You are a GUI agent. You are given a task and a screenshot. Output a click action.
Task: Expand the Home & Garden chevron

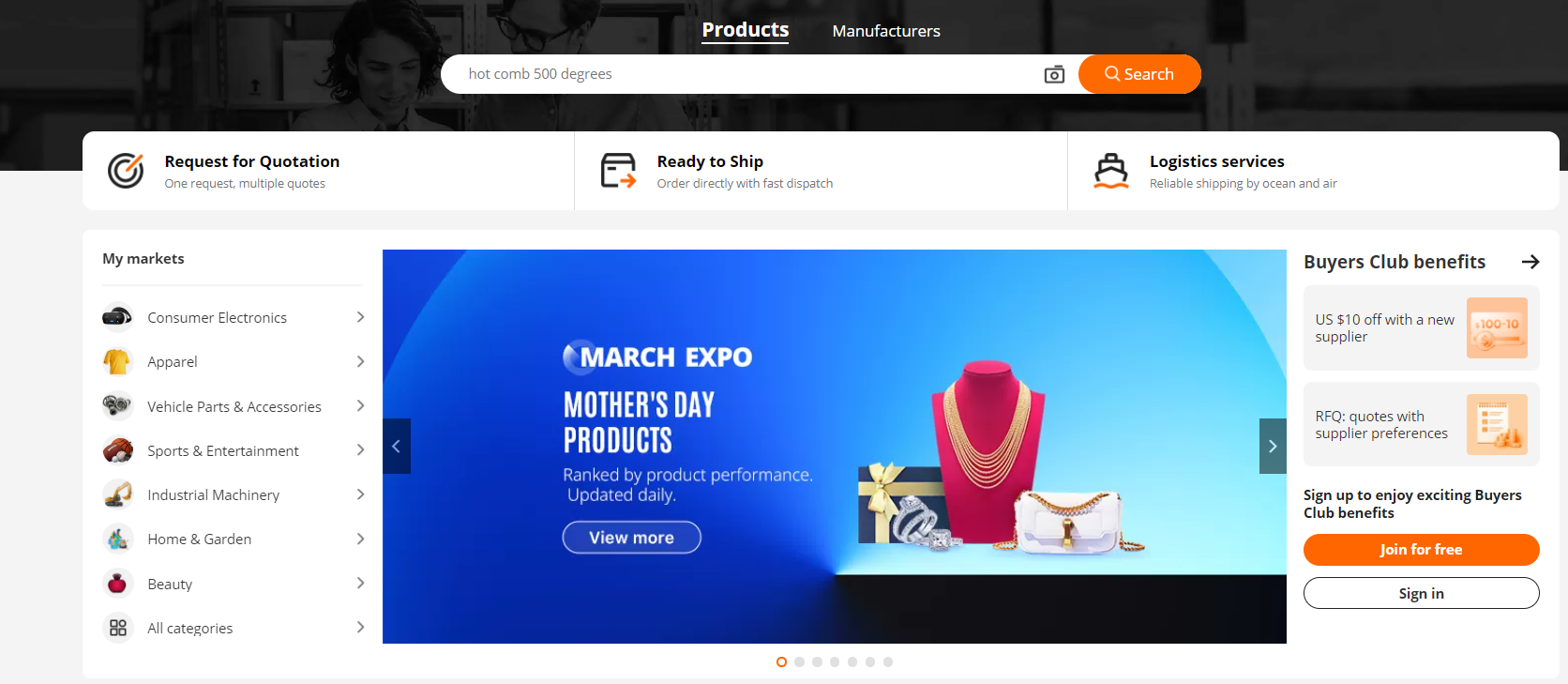[x=360, y=539]
